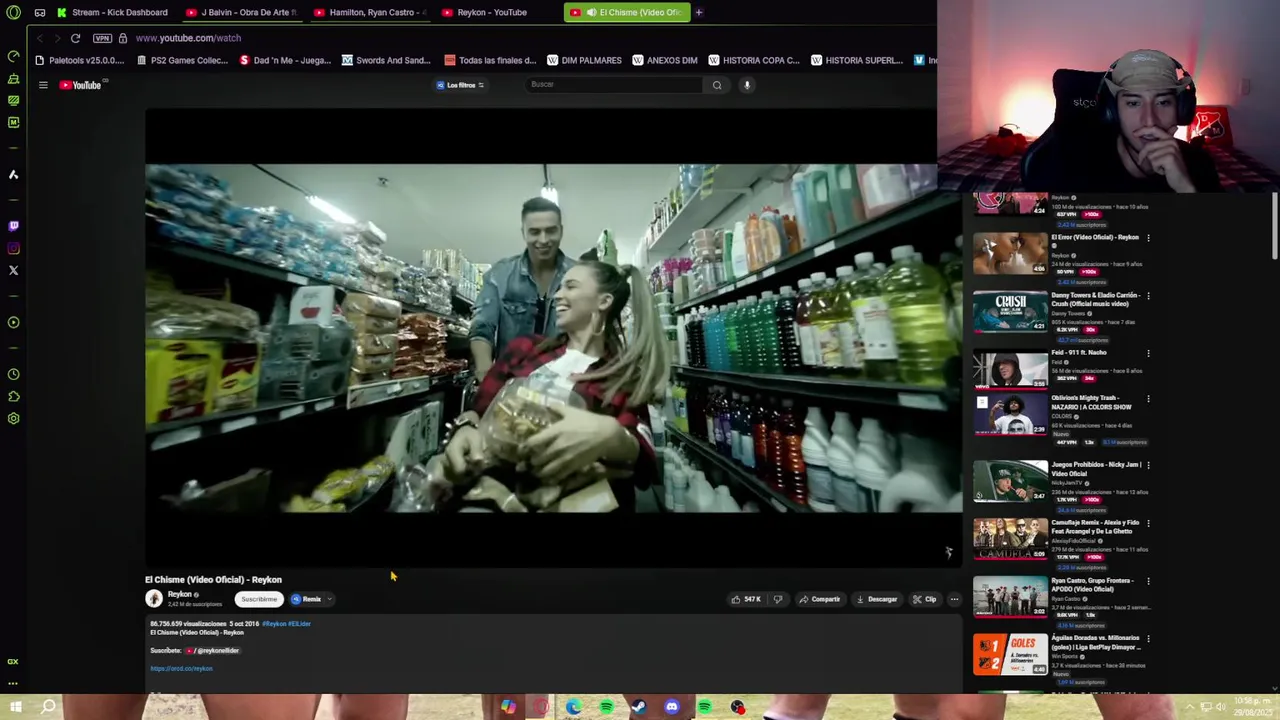Reload the page with the refresh icon

coord(75,38)
